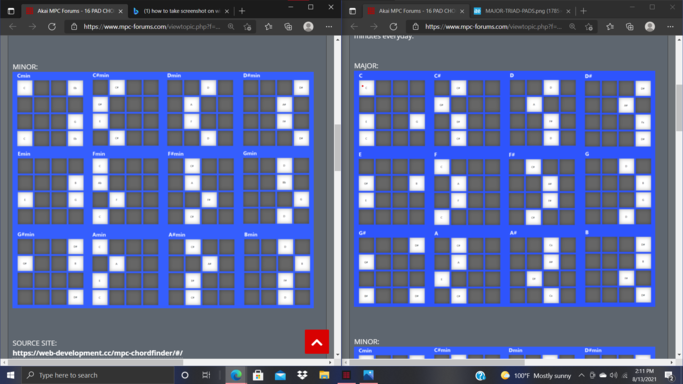683x384 pixels.
Task: Open profile menu in left browser window
Action: 308,27
